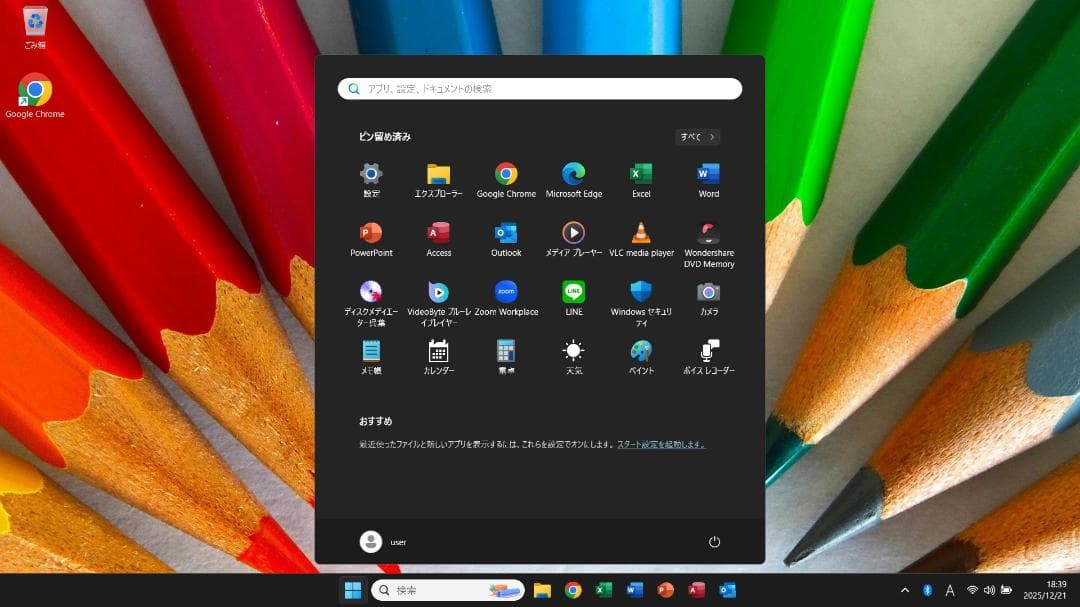Open Microsoft Edge from pinned apps
Viewport: 1080px width, 607px height.
(573, 173)
